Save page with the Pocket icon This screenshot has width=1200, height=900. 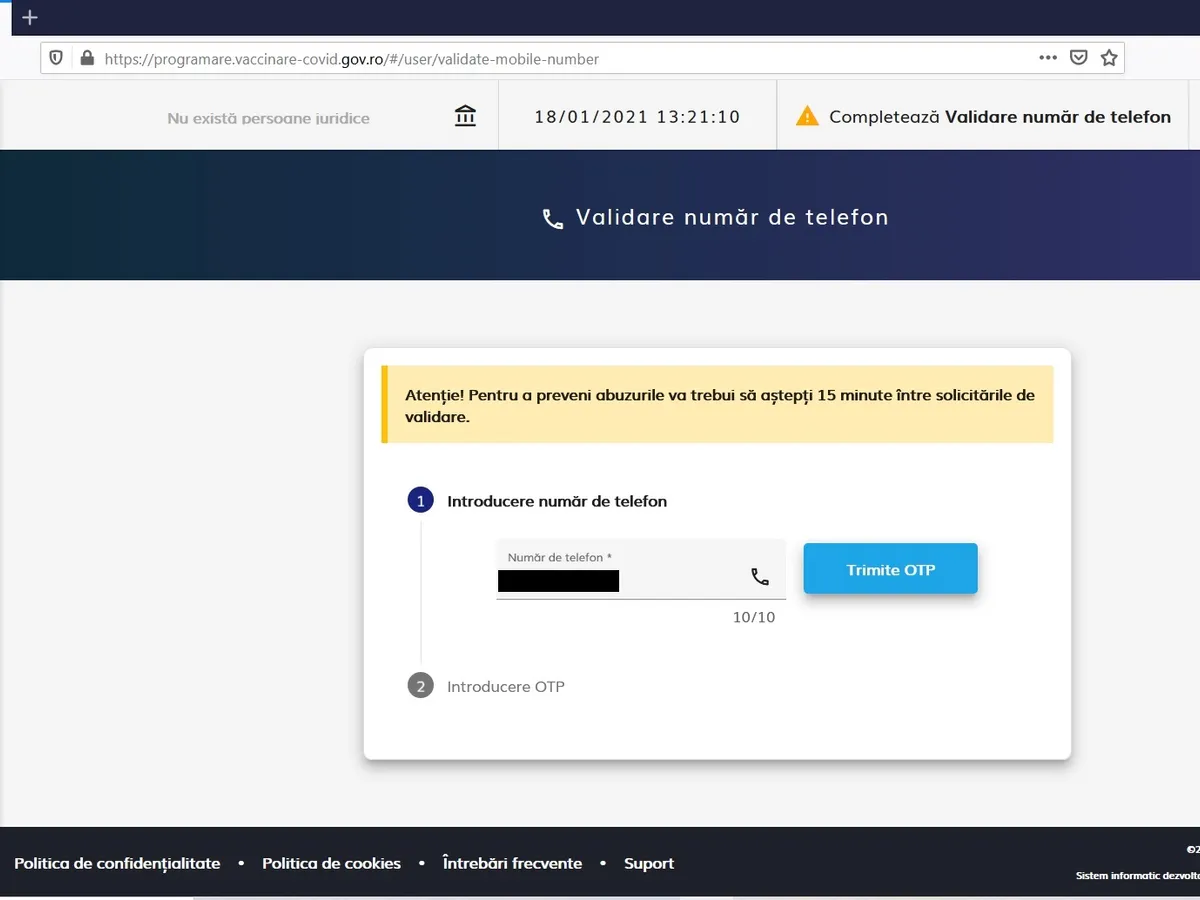click(x=1078, y=58)
